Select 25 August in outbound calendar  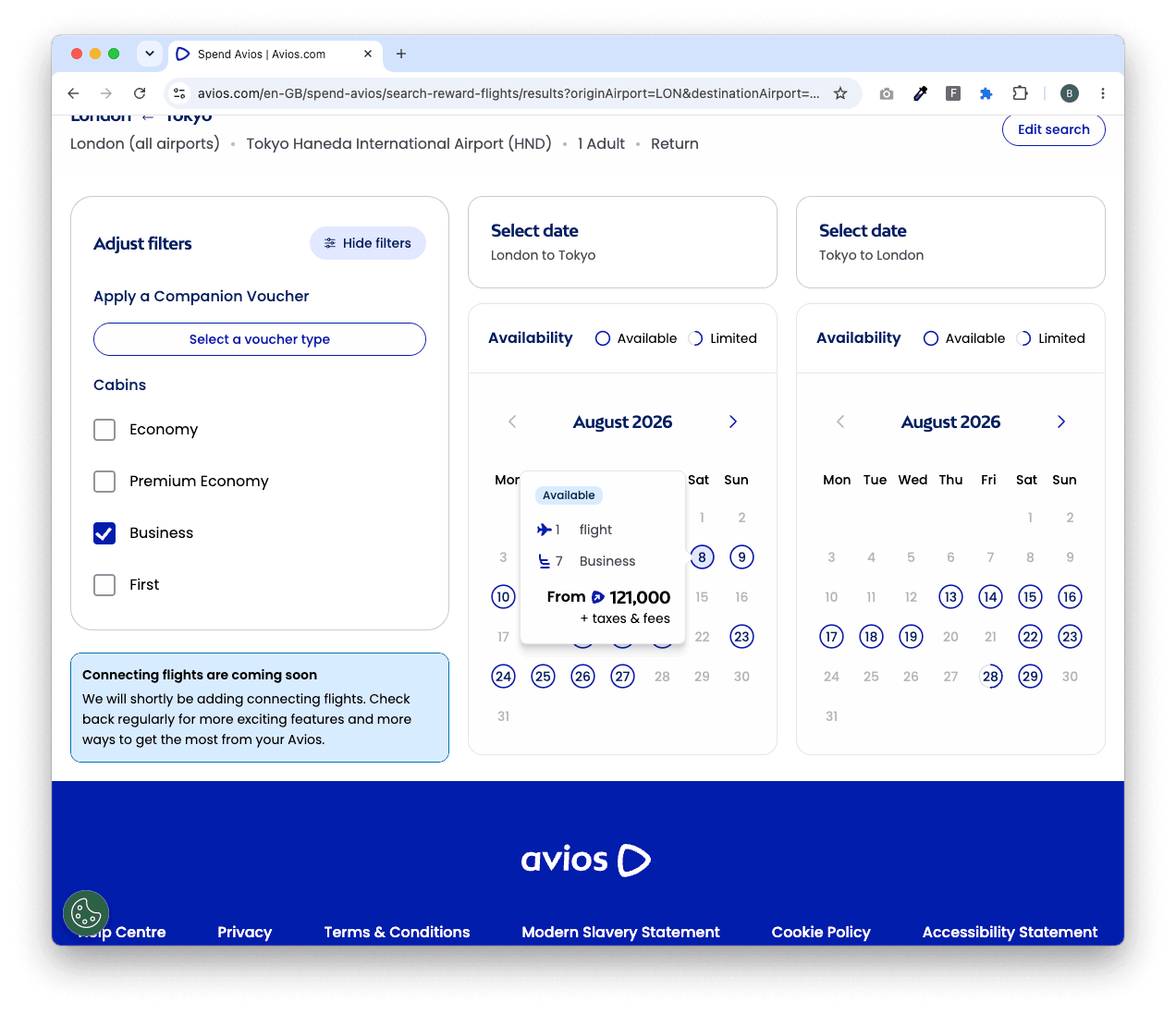click(x=543, y=677)
